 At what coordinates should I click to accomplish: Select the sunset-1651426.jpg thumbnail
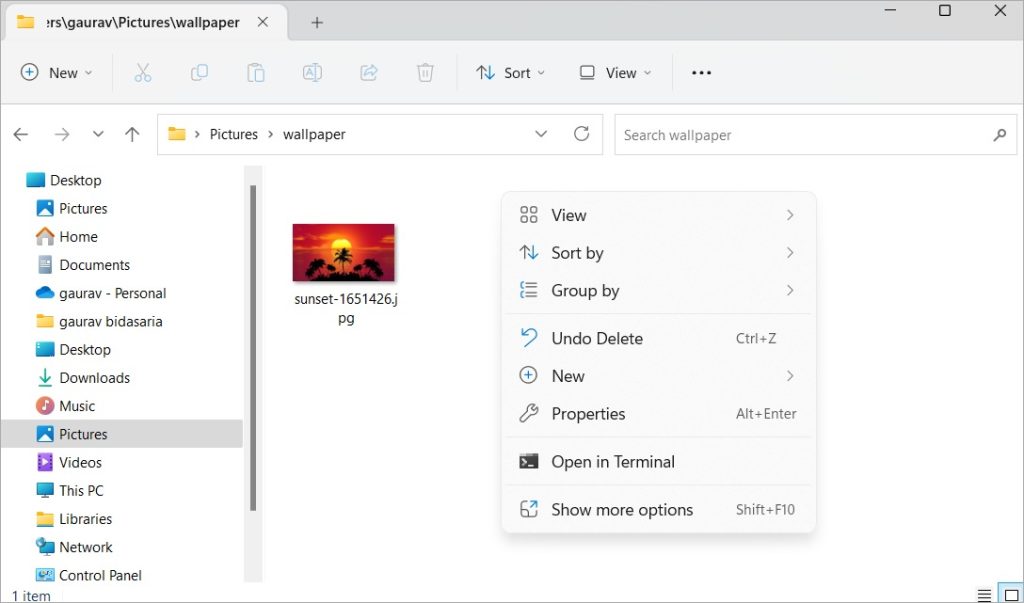pyautogui.click(x=343, y=253)
